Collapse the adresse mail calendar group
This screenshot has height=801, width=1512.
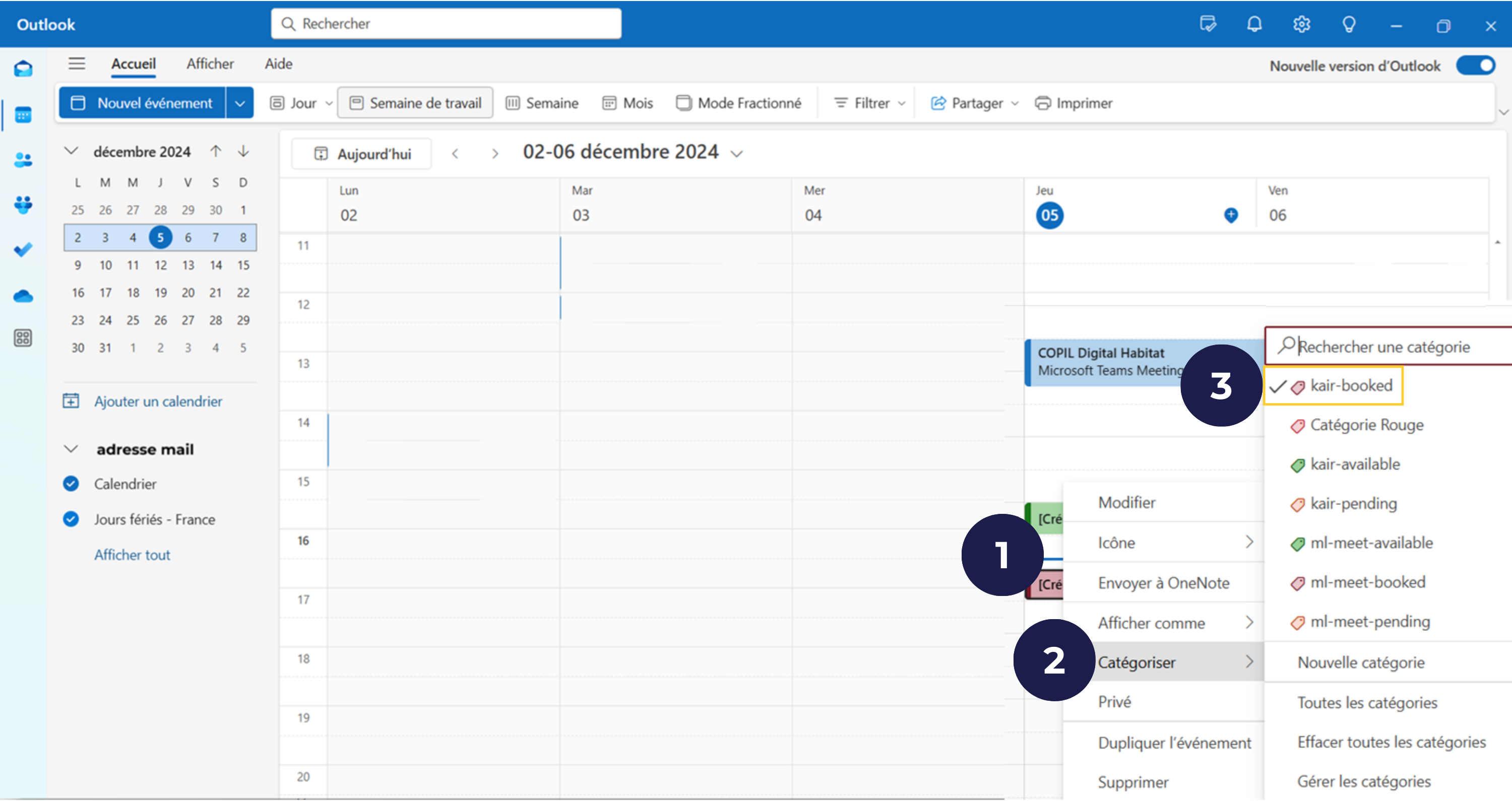(71, 449)
